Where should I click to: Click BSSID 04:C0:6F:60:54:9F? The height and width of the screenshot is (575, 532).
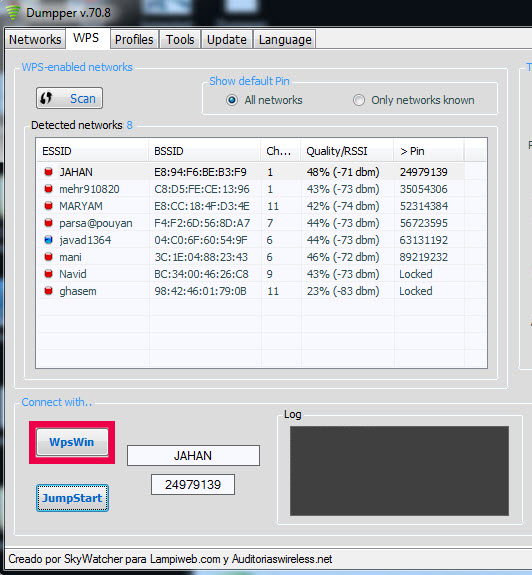[x=201, y=240]
